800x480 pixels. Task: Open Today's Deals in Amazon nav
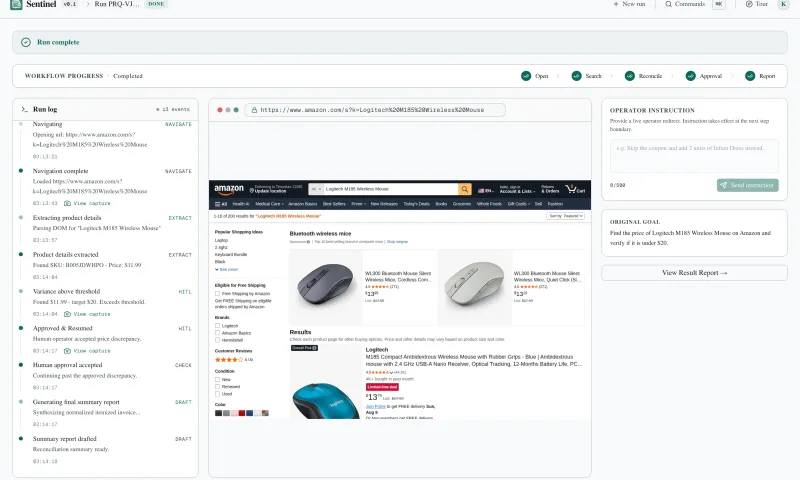pyautogui.click(x=416, y=204)
